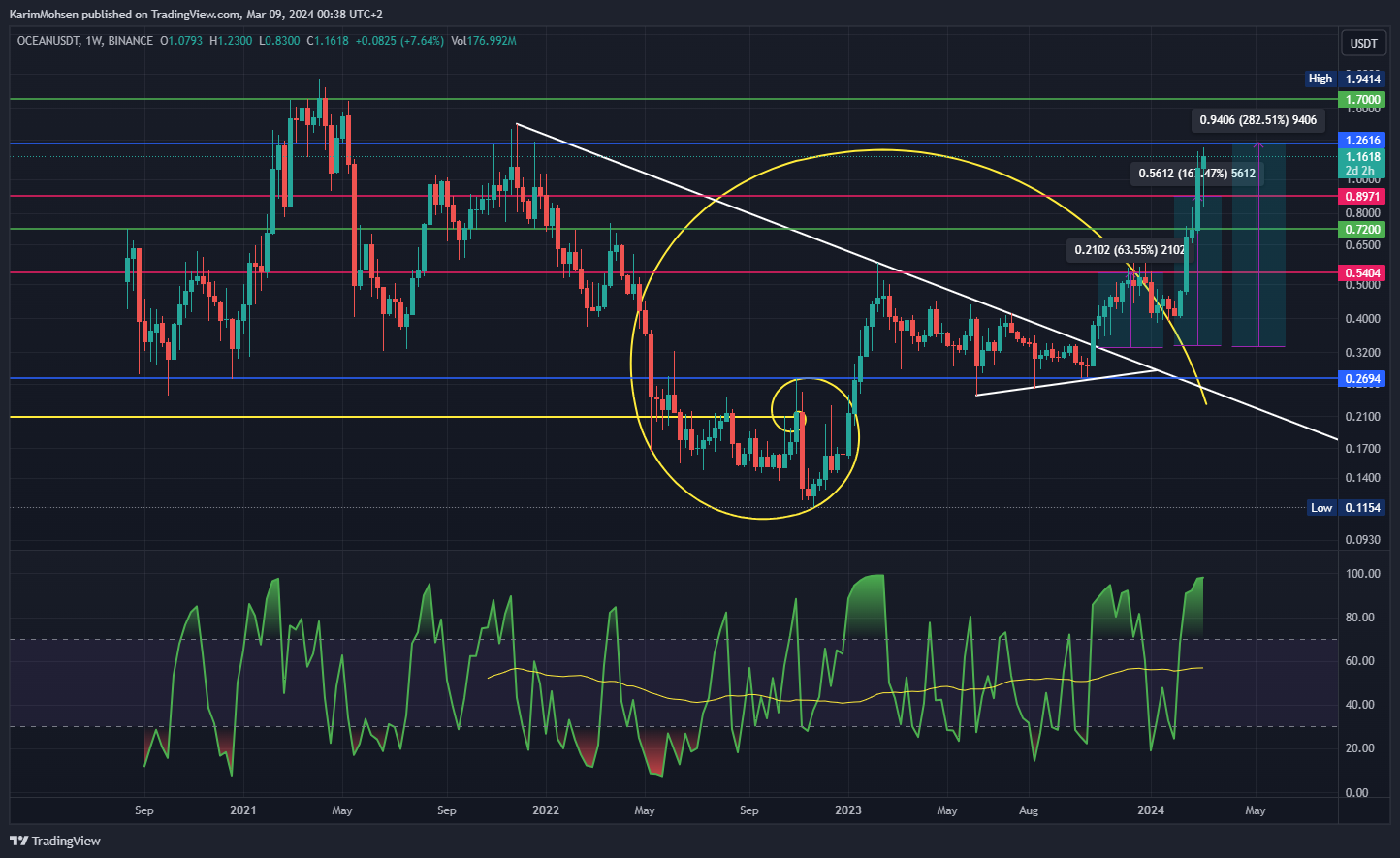The width and height of the screenshot is (1400, 858).
Task: Click the current price label 1.1618
Action: tap(1362, 157)
